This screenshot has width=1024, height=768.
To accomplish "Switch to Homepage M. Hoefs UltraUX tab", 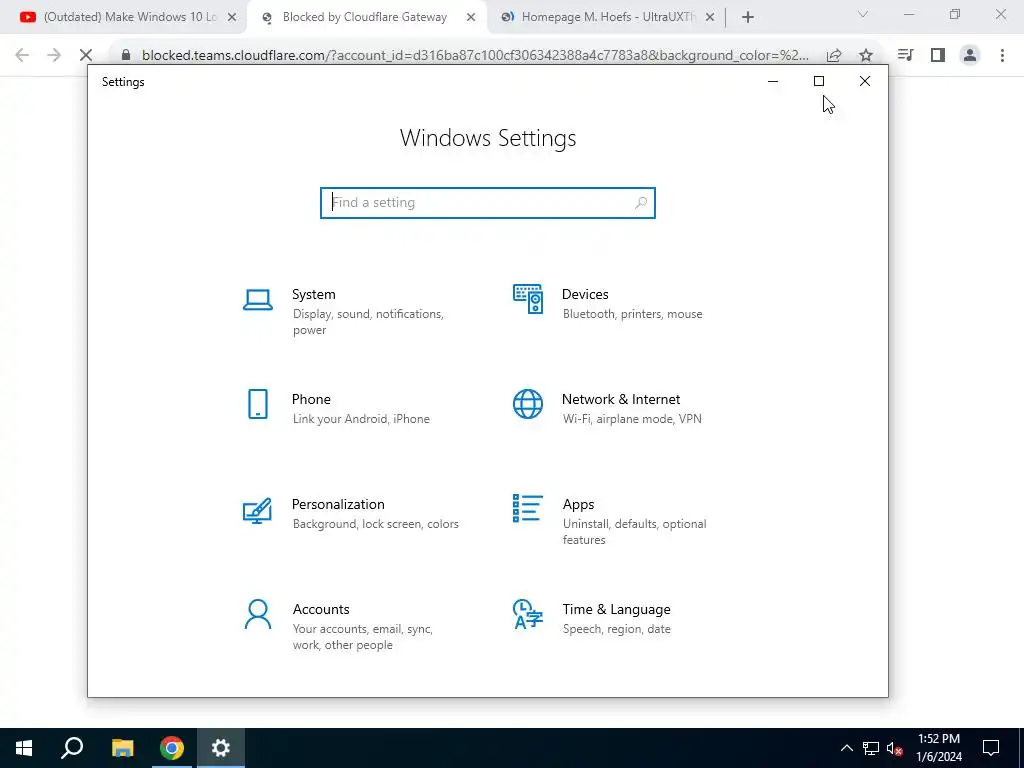I will pos(608,17).
